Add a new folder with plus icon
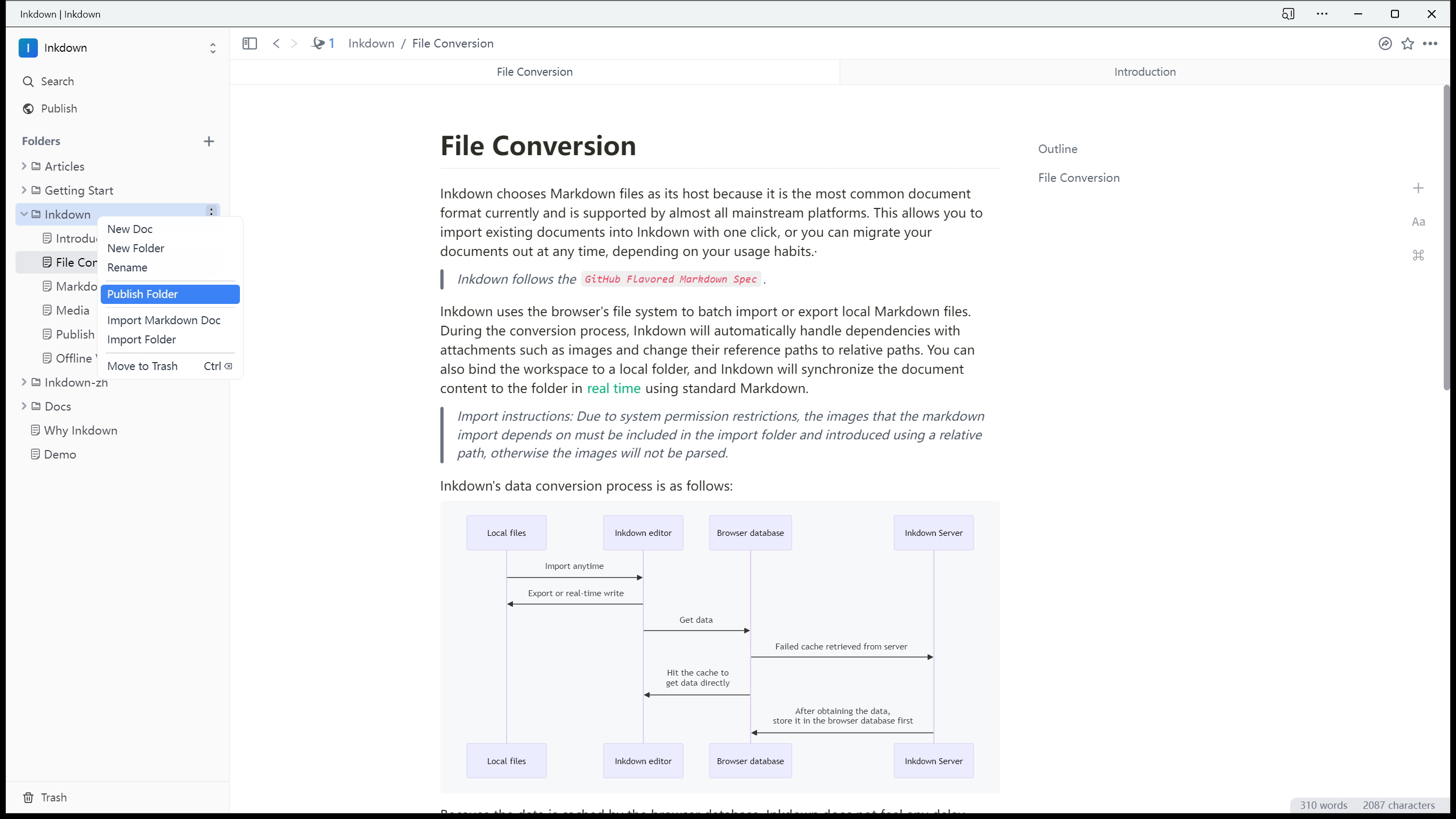Viewport: 1456px width, 819px height. tap(208, 141)
